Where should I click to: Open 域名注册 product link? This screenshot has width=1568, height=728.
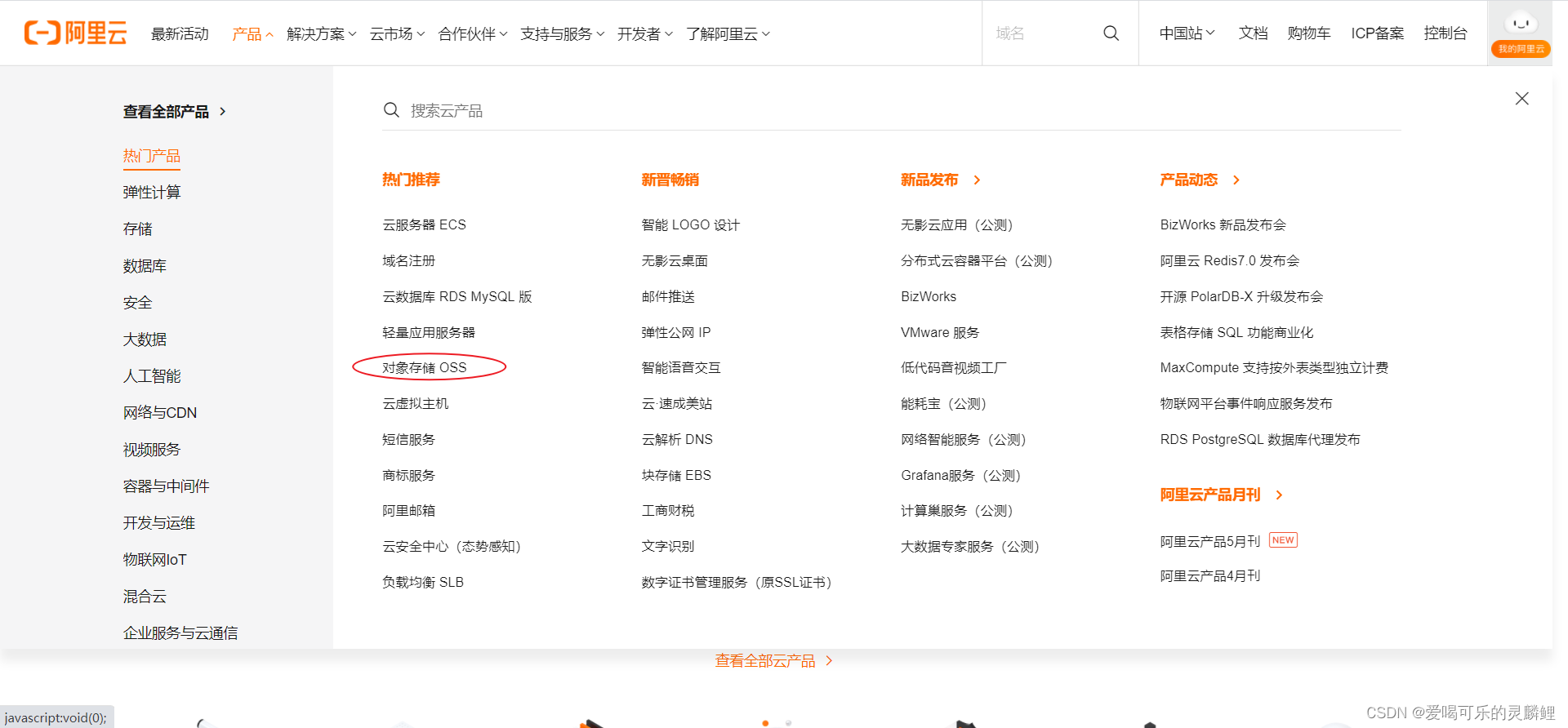click(409, 261)
